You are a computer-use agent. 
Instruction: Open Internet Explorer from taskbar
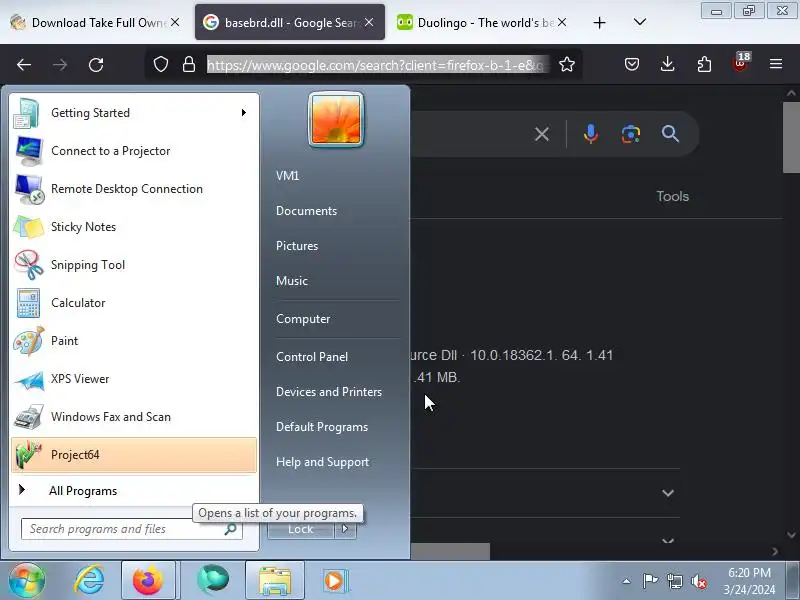coord(90,581)
